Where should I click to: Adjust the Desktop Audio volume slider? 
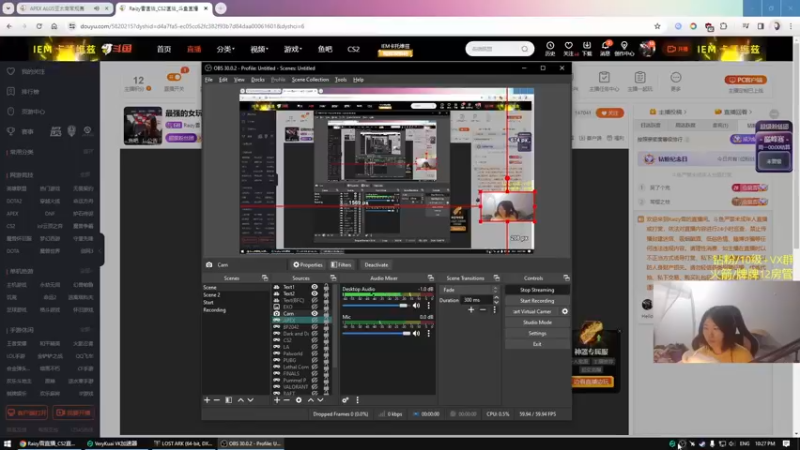click(376, 305)
